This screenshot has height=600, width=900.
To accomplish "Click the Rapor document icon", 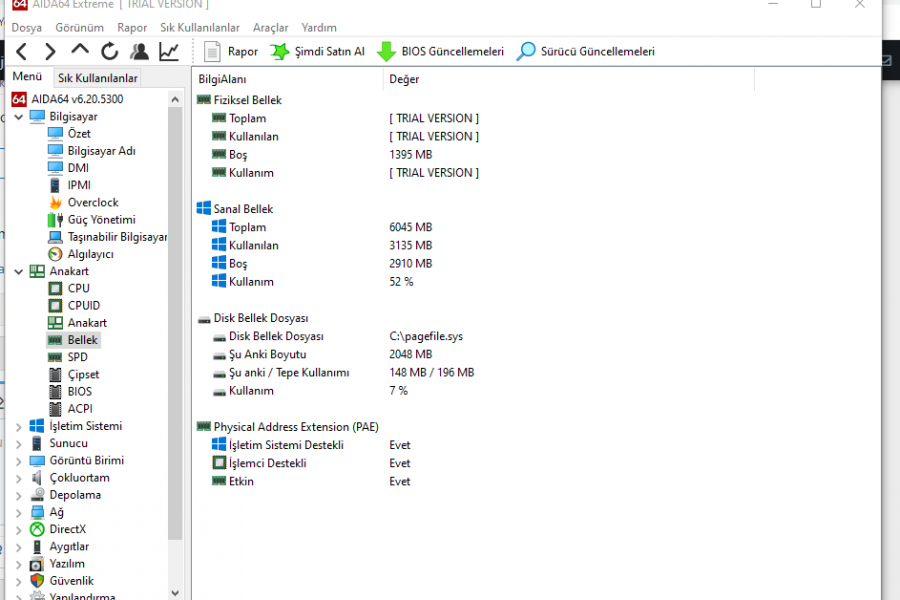I will click(212, 52).
